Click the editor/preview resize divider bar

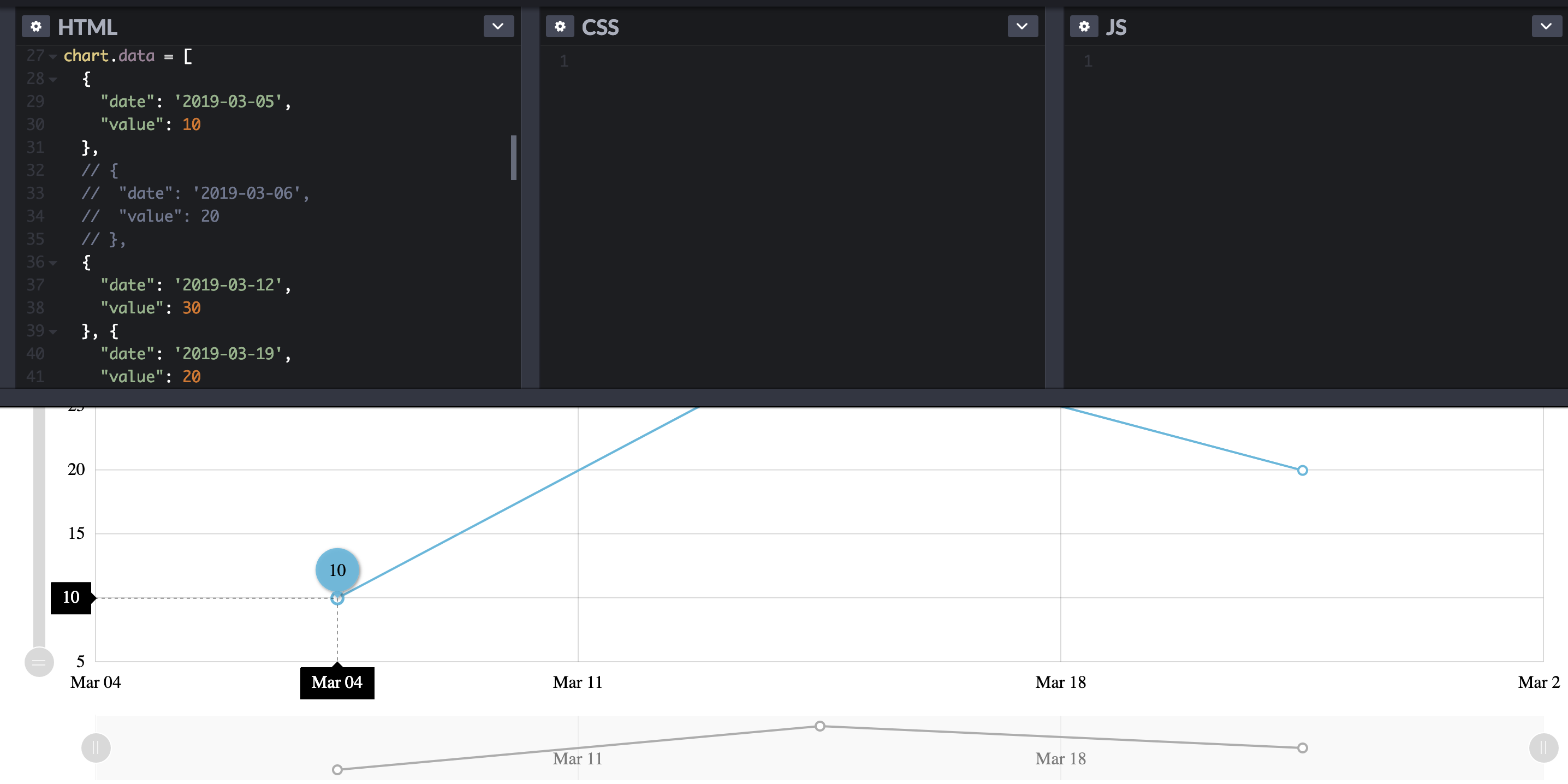coord(784,397)
